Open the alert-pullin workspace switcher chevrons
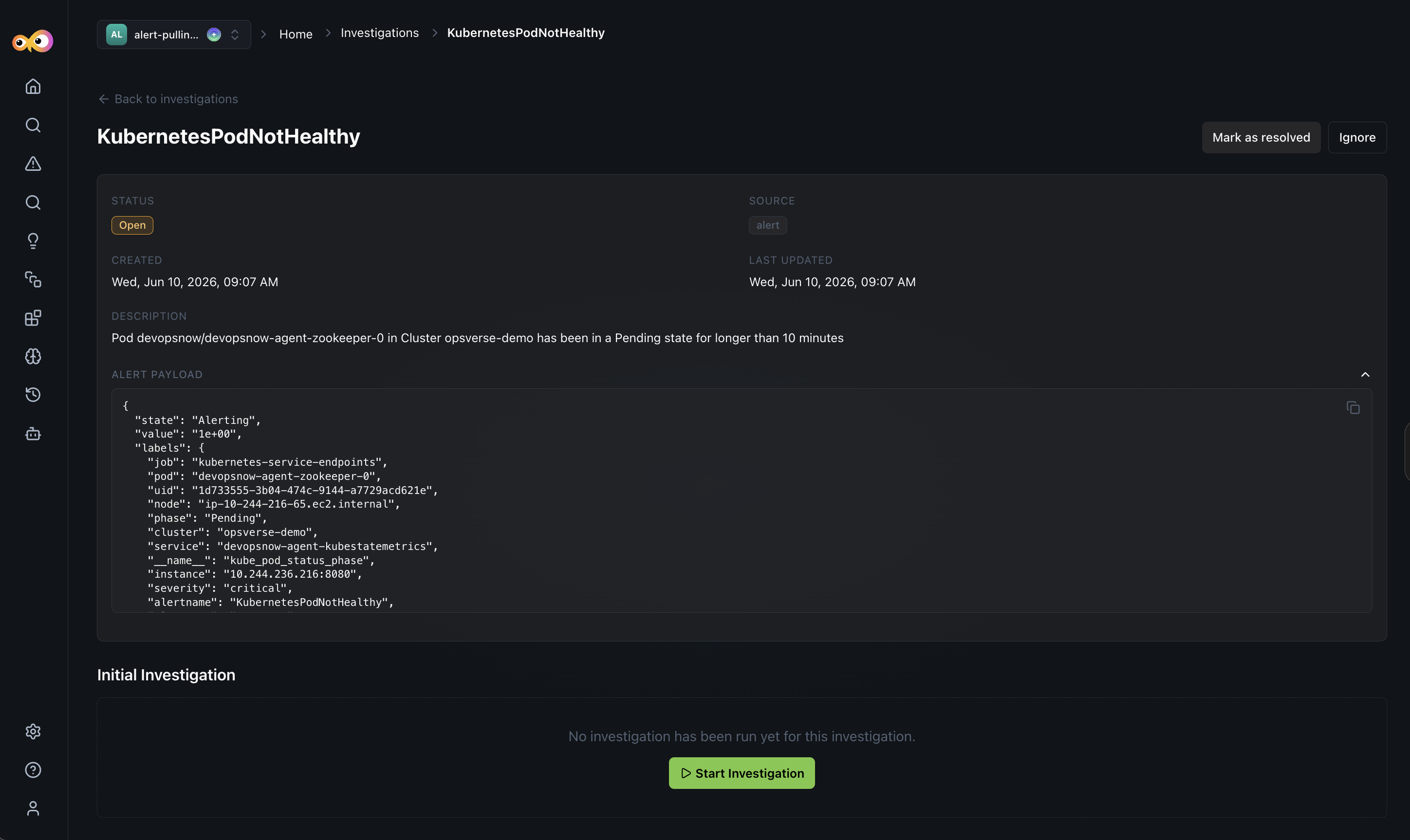This screenshot has width=1410, height=840. pyautogui.click(x=235, y=35)
